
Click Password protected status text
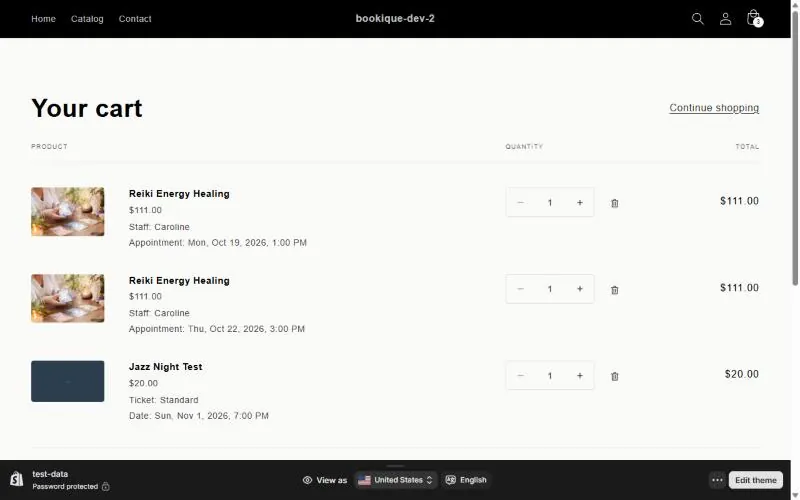[65, 486]
